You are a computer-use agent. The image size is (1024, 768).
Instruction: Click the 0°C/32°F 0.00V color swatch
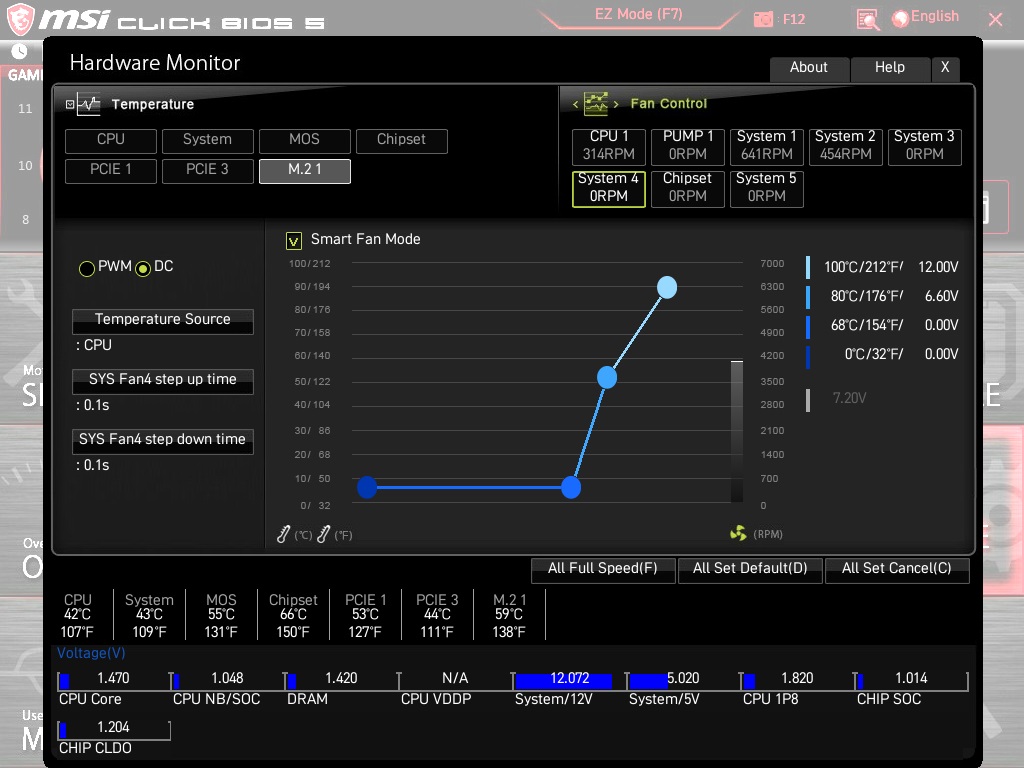(808, 357)
